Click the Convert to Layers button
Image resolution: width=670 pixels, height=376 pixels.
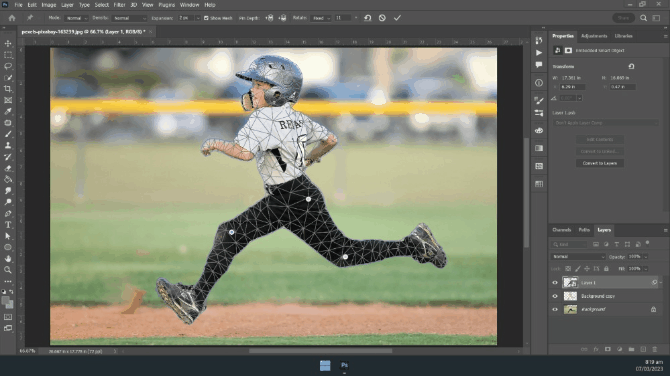coord(599,163)
